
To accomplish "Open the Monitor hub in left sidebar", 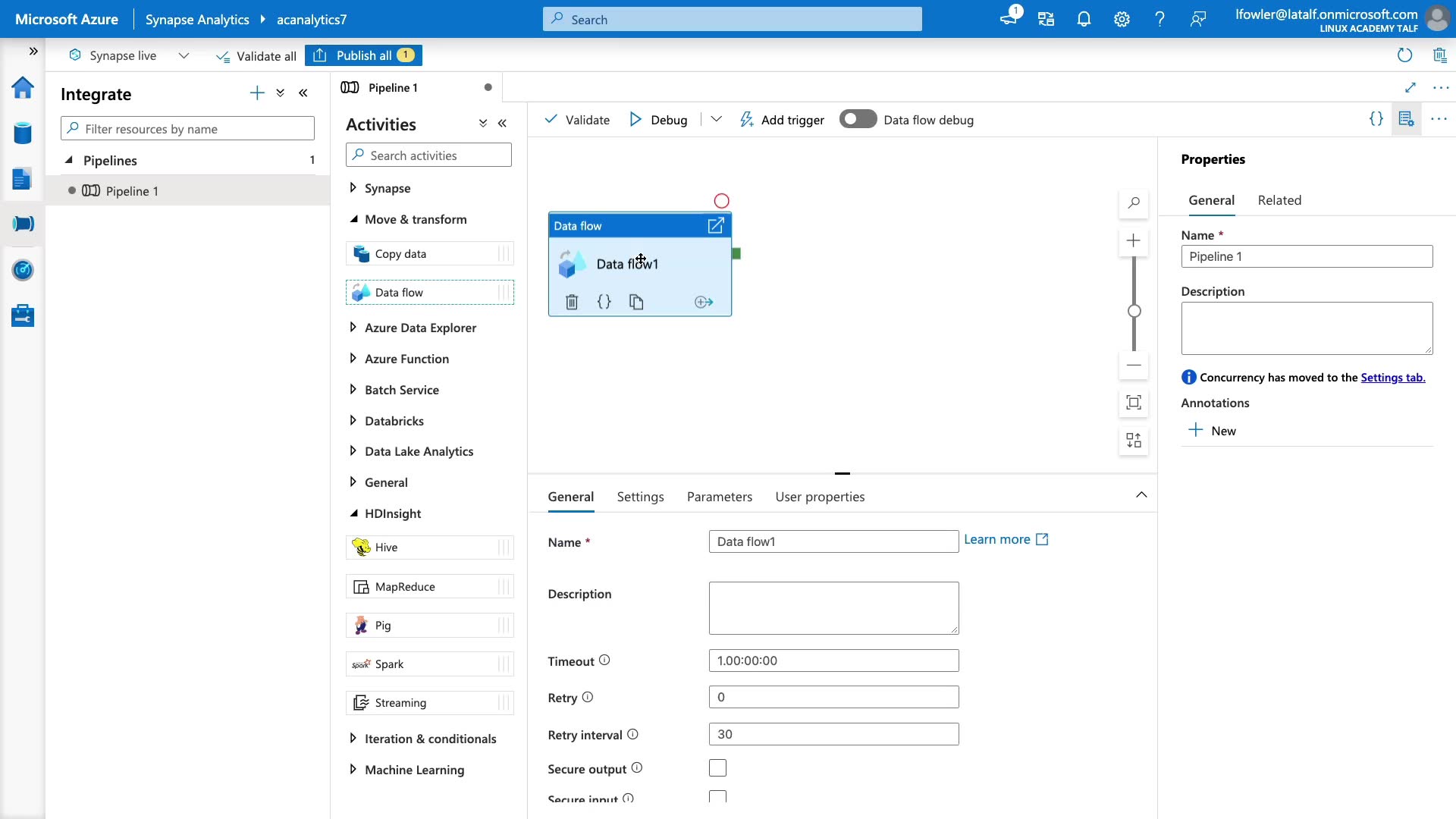I will [23, 270].
